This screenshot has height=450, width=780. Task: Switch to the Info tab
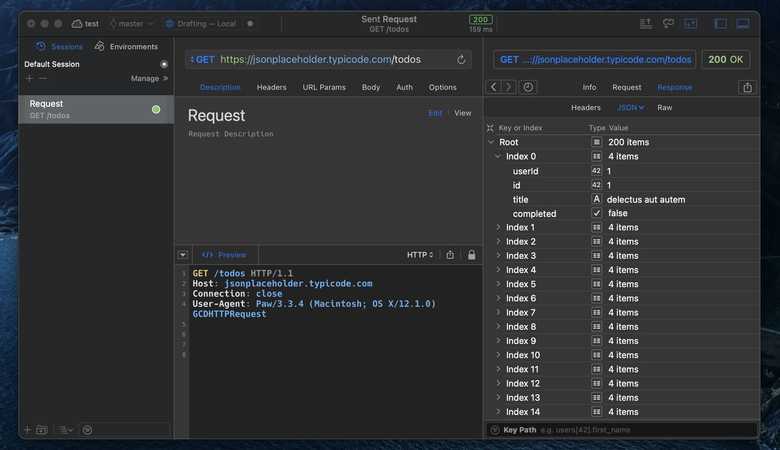589,87
